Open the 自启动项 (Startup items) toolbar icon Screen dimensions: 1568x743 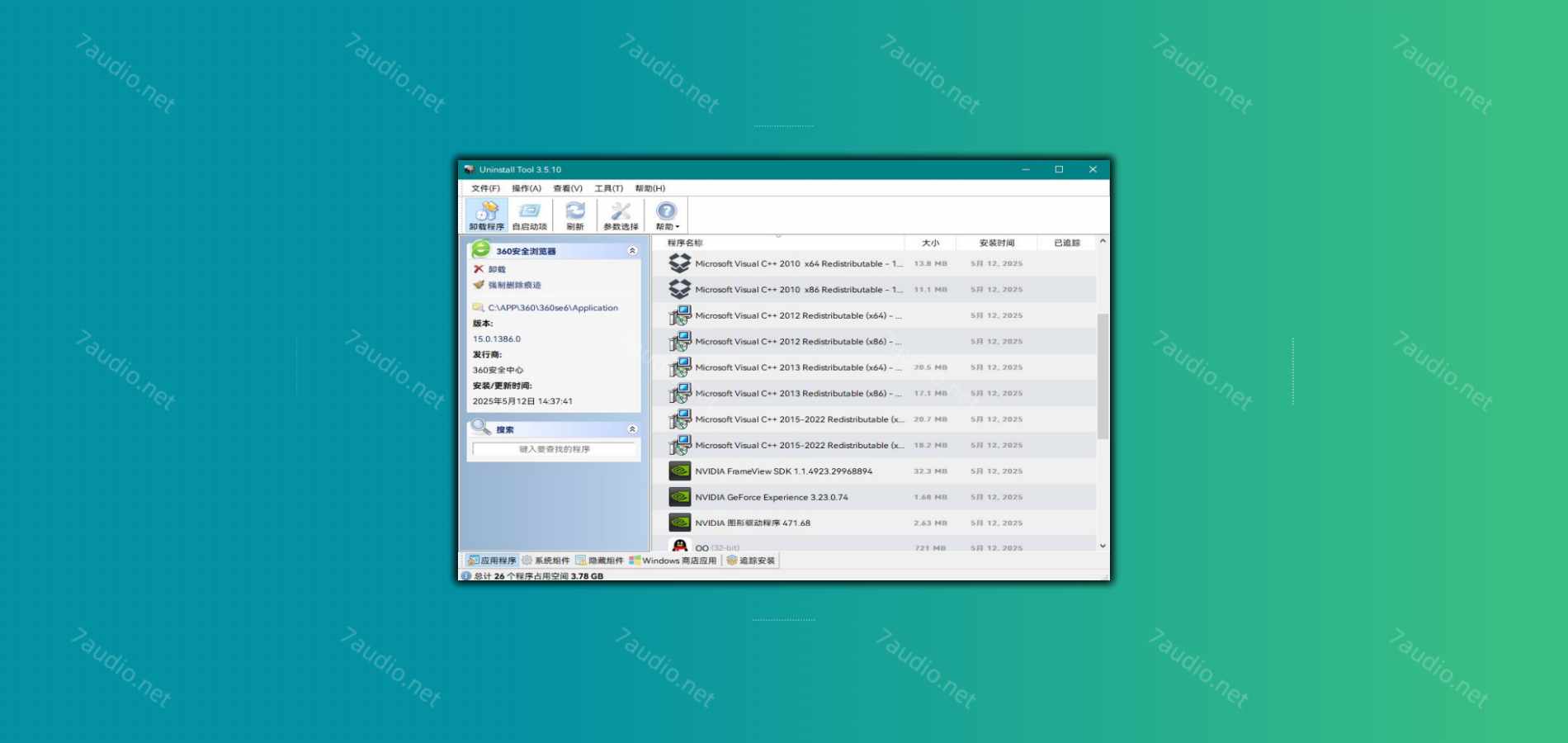529,215
